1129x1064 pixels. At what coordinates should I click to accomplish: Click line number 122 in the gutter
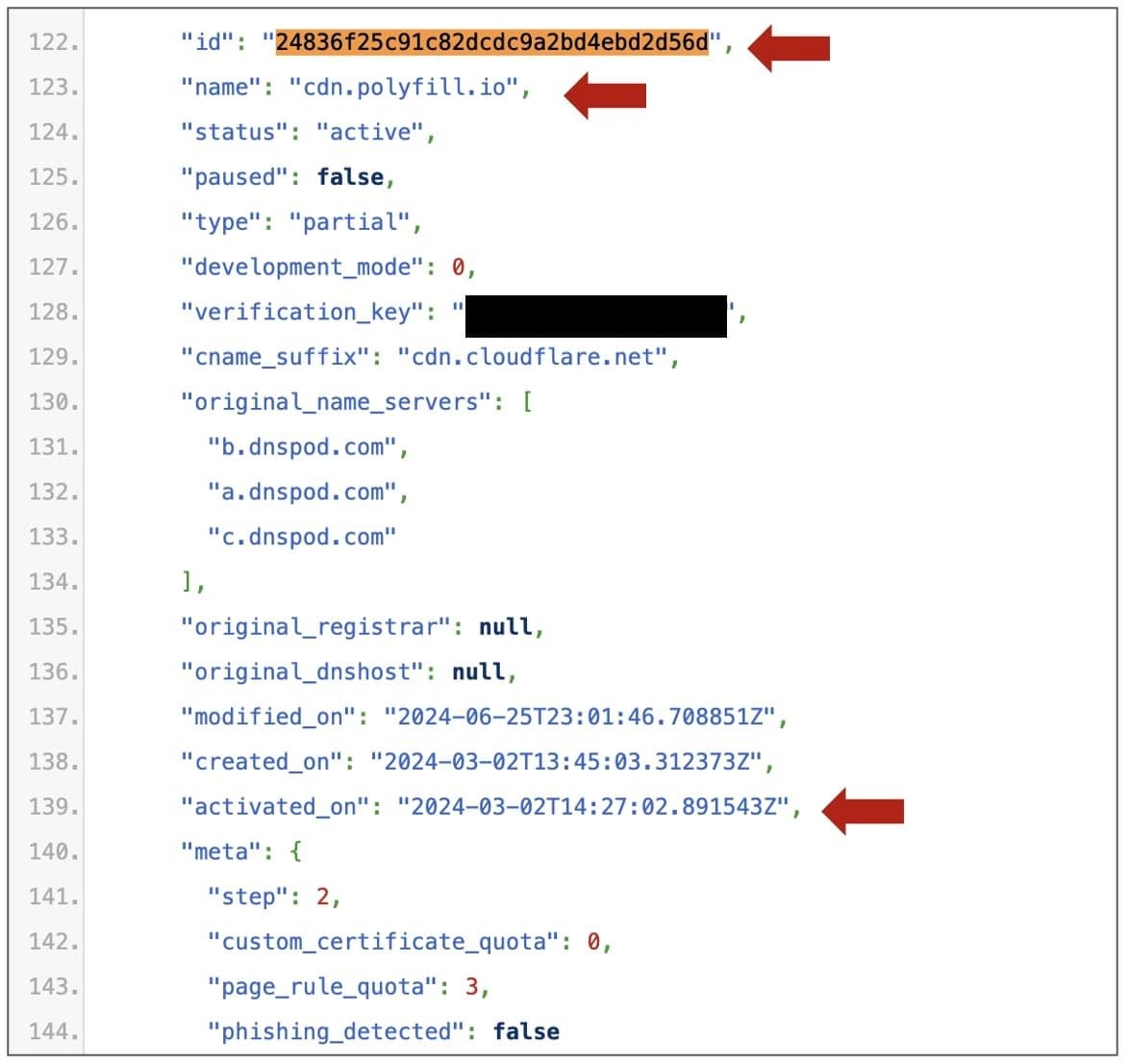pyautogui.click(x=53, y=42)
